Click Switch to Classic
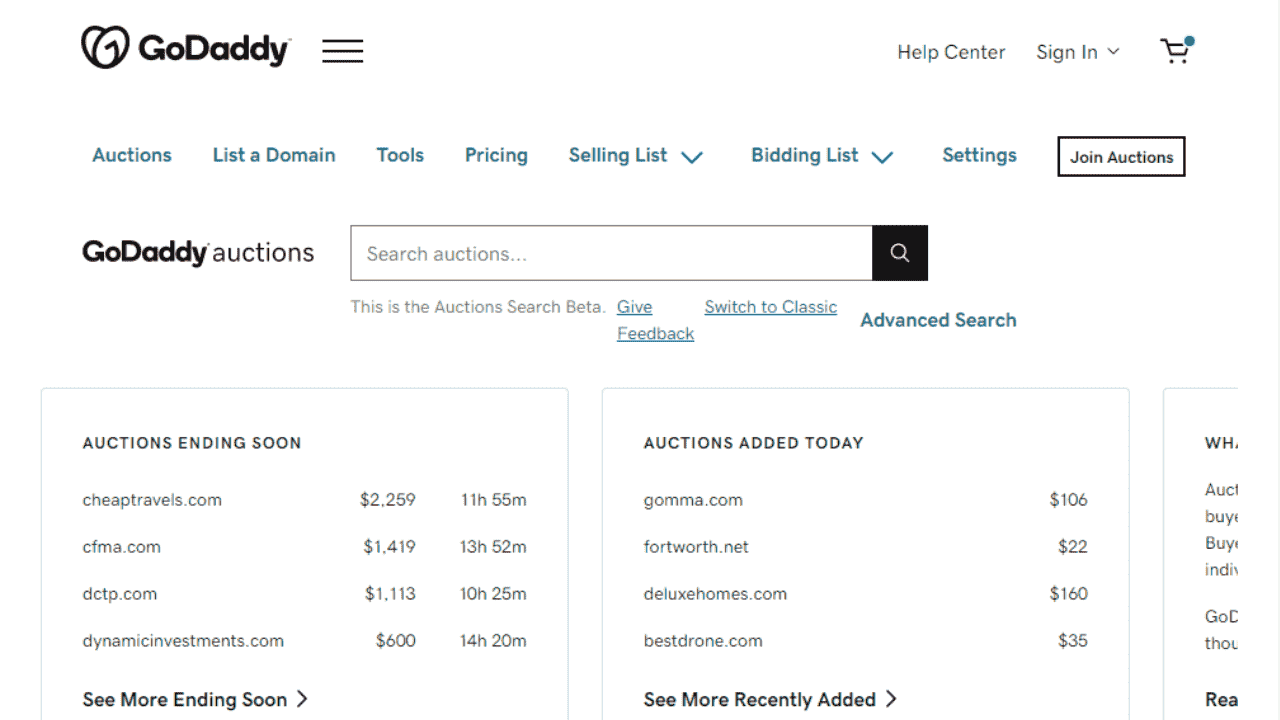 (x=770, y=307)
